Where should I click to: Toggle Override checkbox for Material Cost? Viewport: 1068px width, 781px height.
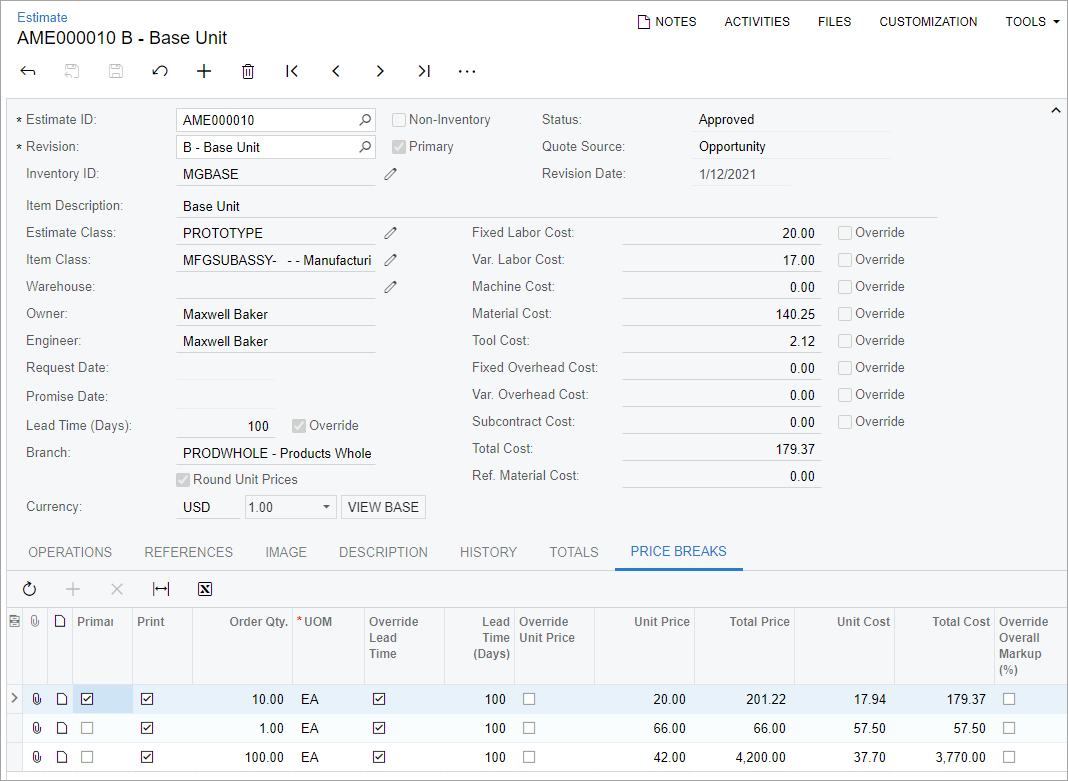(x=846, y=314)
